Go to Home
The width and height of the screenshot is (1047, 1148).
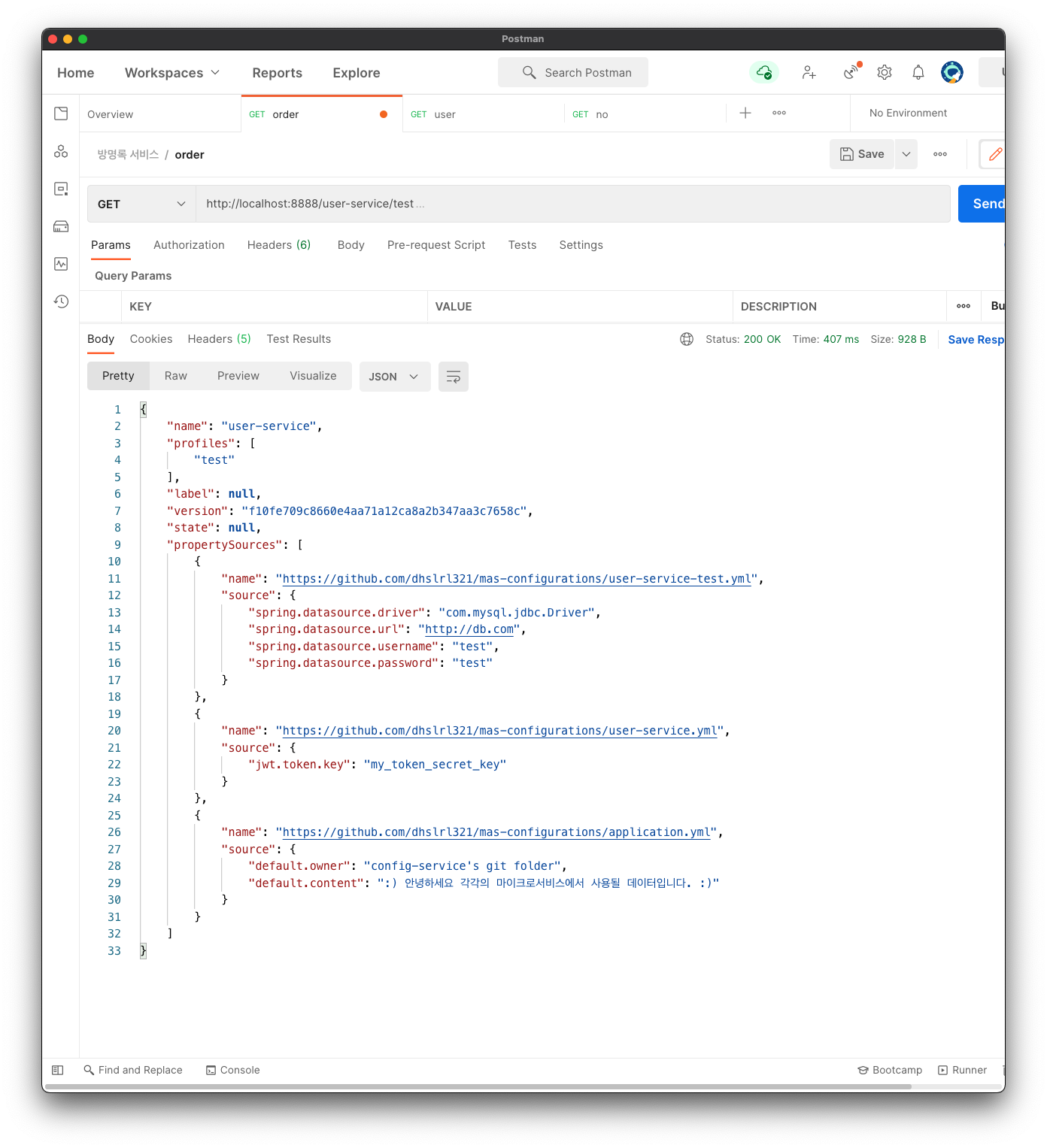(x=76, y=73)
